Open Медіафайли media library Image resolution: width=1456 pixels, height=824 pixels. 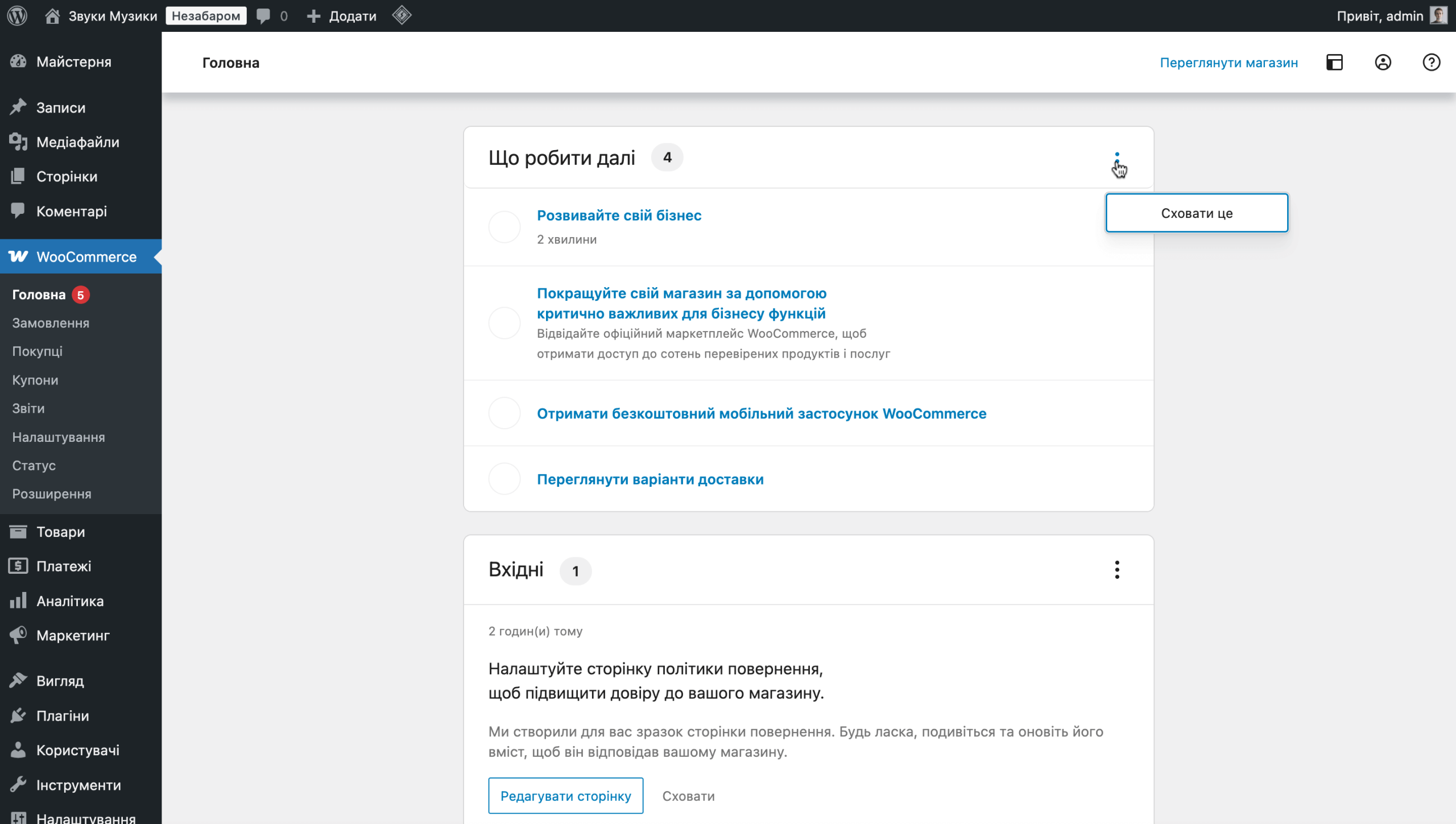pos(81,142)
